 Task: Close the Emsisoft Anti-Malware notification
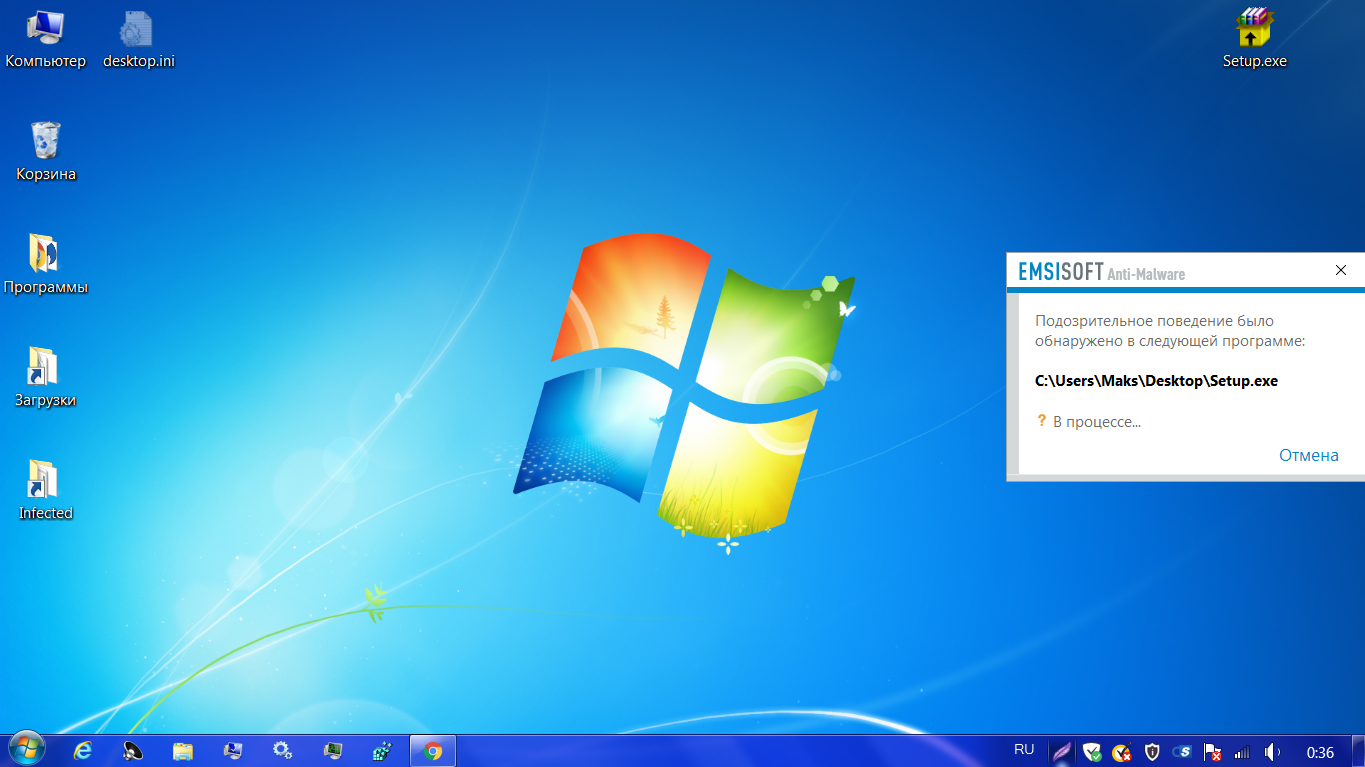(x=1341, y=270)
